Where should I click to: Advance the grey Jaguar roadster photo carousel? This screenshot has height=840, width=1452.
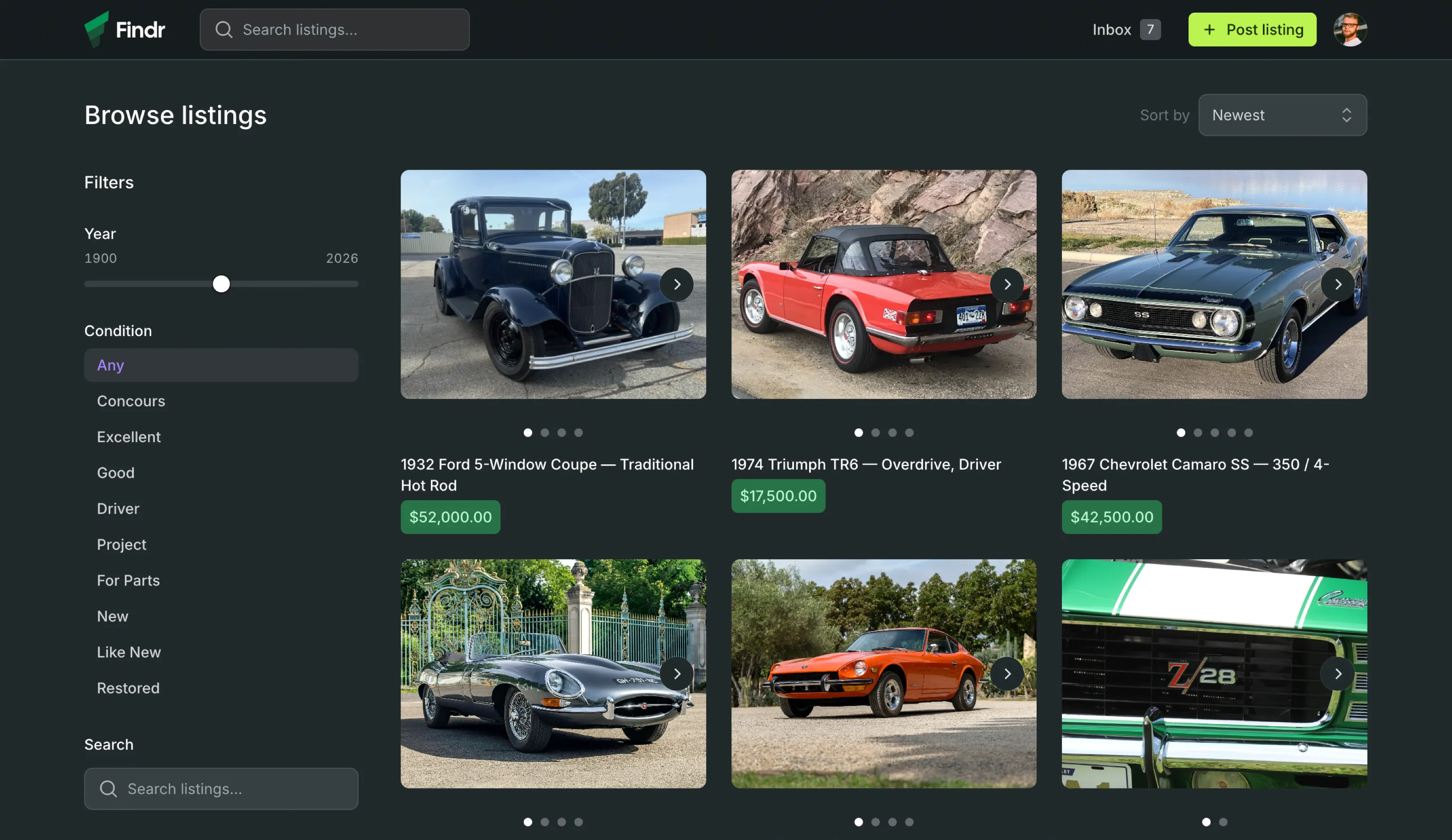pos(677,674)
